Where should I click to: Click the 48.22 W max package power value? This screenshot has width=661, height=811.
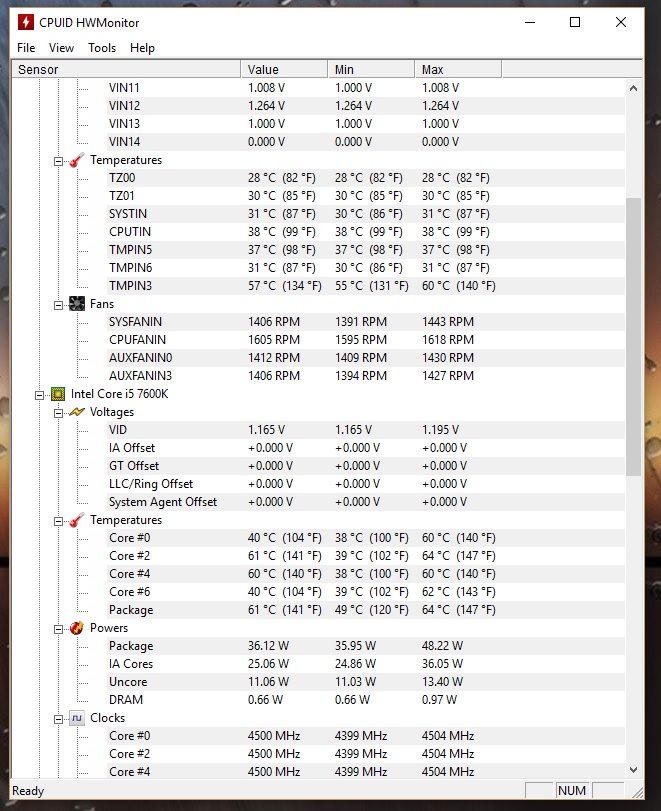click(x=442, y=646)
